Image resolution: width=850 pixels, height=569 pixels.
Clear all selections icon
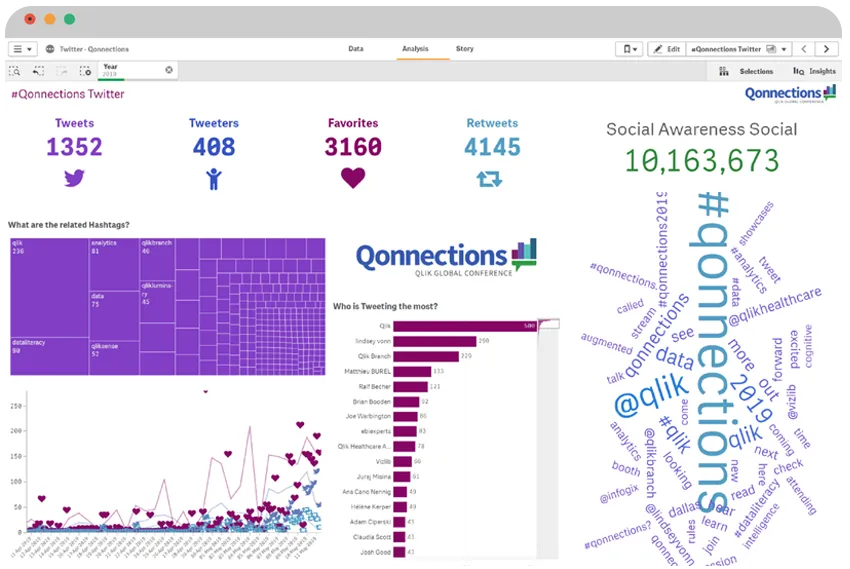(85, 71)
